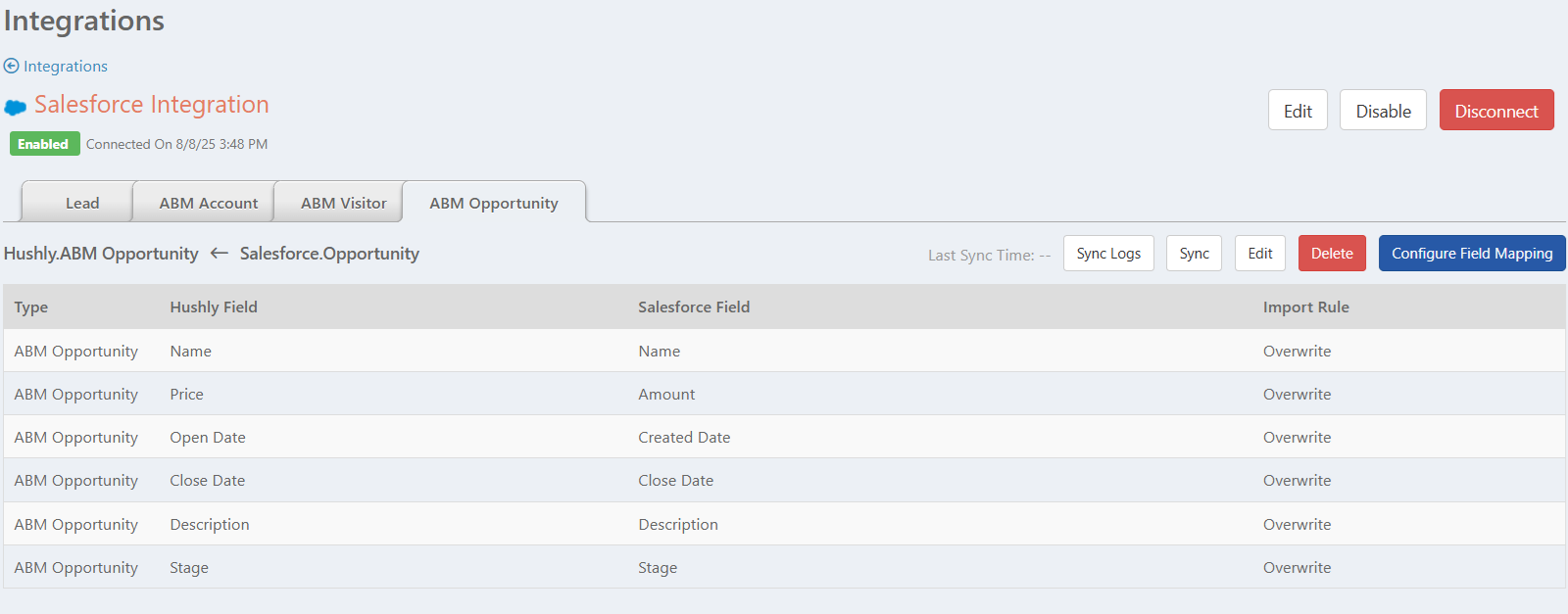Go back via the Integrations link
Image resolution: width=1568 pixels, height=614 pixels.
click(x=66, y=66)
